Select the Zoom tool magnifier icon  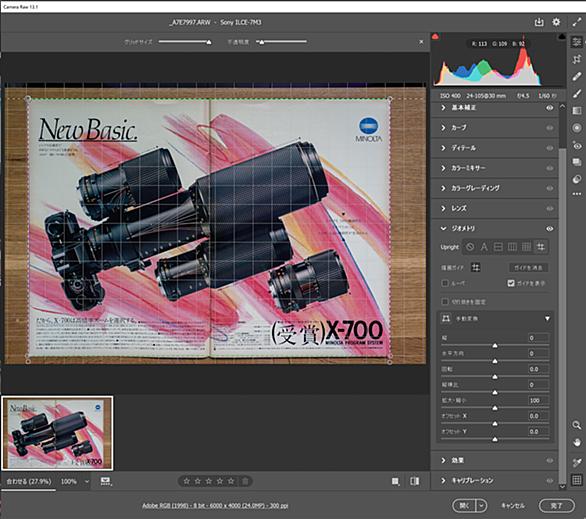(577, 425)
